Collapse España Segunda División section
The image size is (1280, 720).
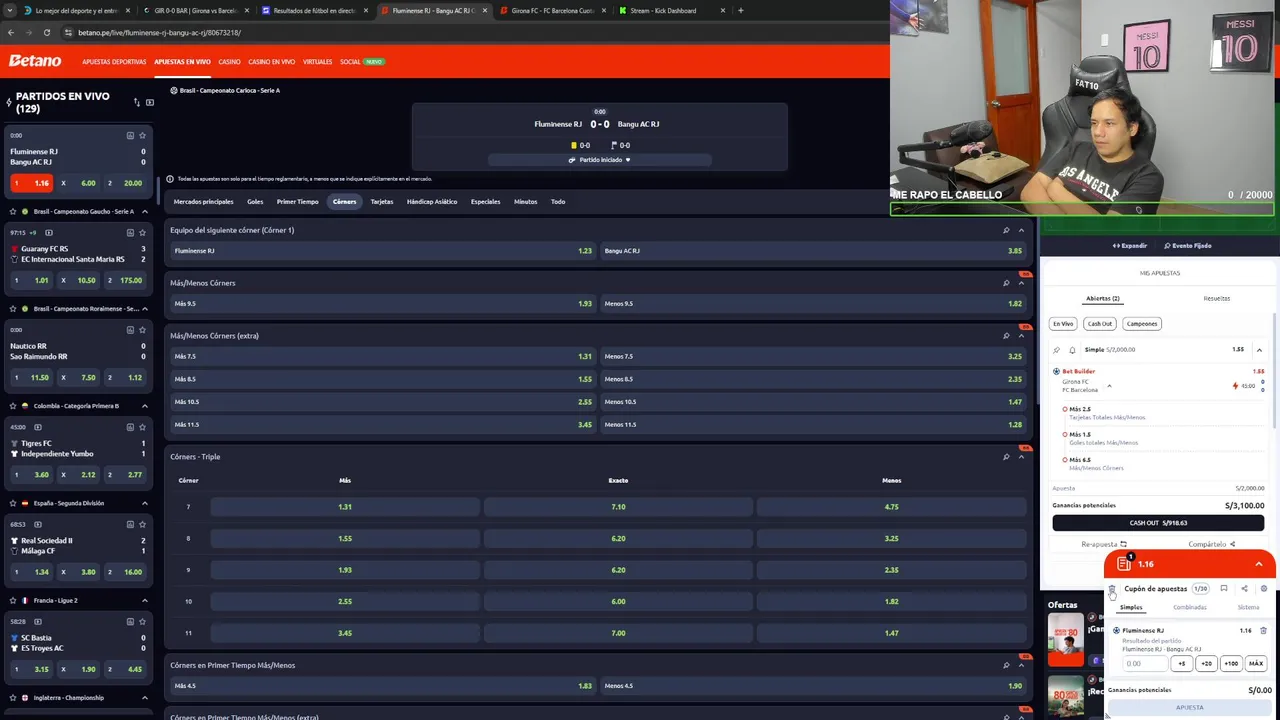click(x=145, y=503)
